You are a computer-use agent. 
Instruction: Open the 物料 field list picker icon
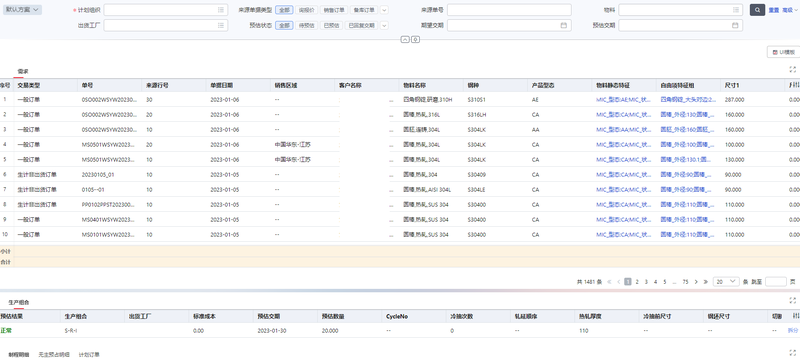point(736,10)
